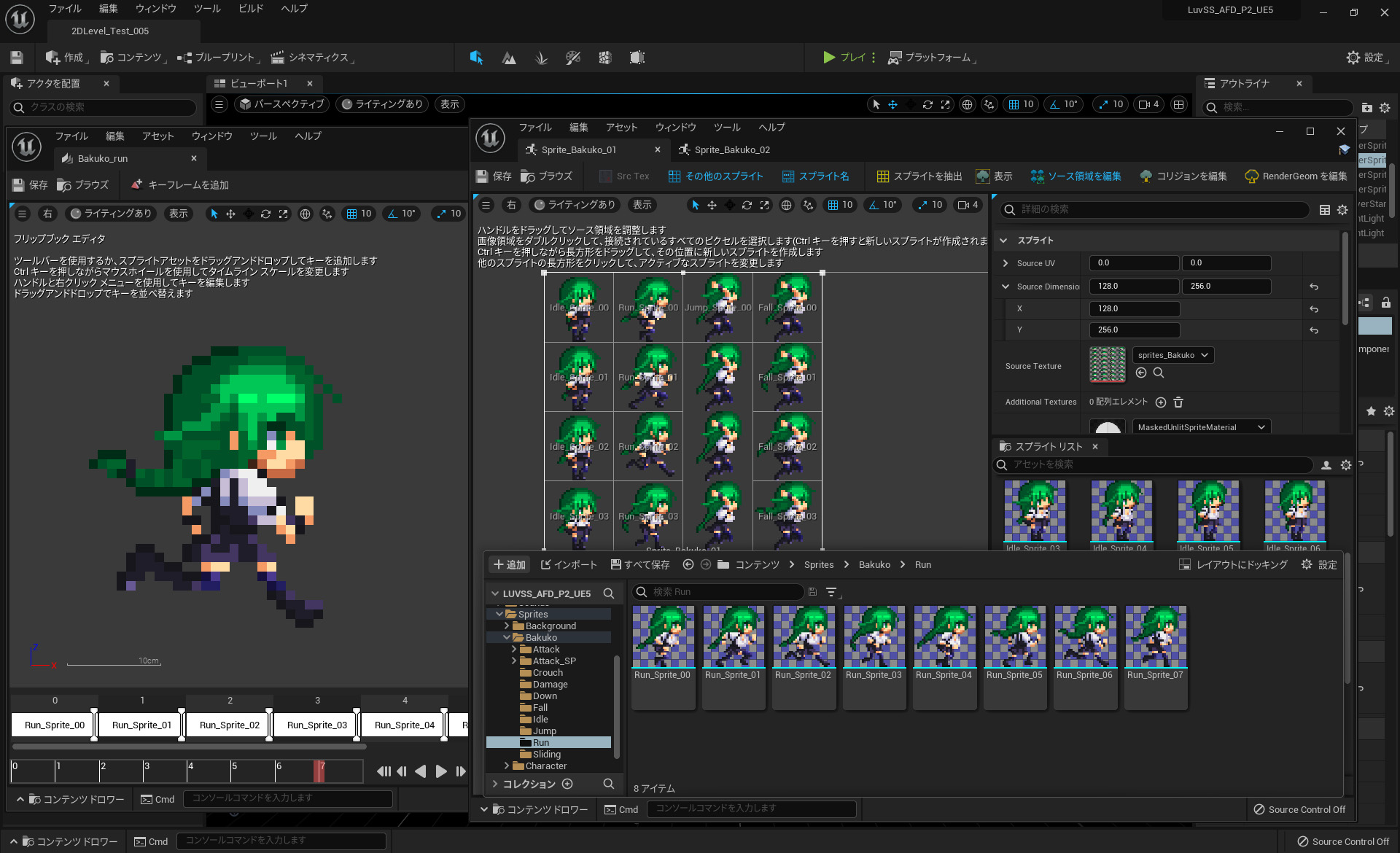Click the browse-to-asset magnifier under Source Texture
The image size is (1400, 853).
1159,373
